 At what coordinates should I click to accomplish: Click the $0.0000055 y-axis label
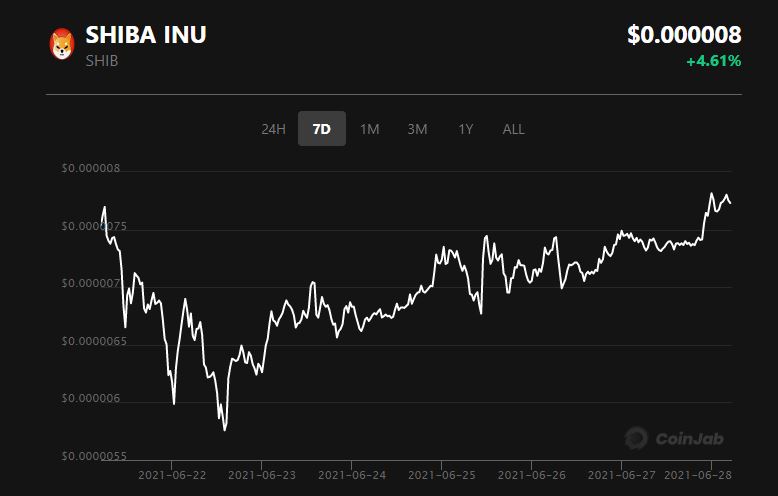pos(94,456)
